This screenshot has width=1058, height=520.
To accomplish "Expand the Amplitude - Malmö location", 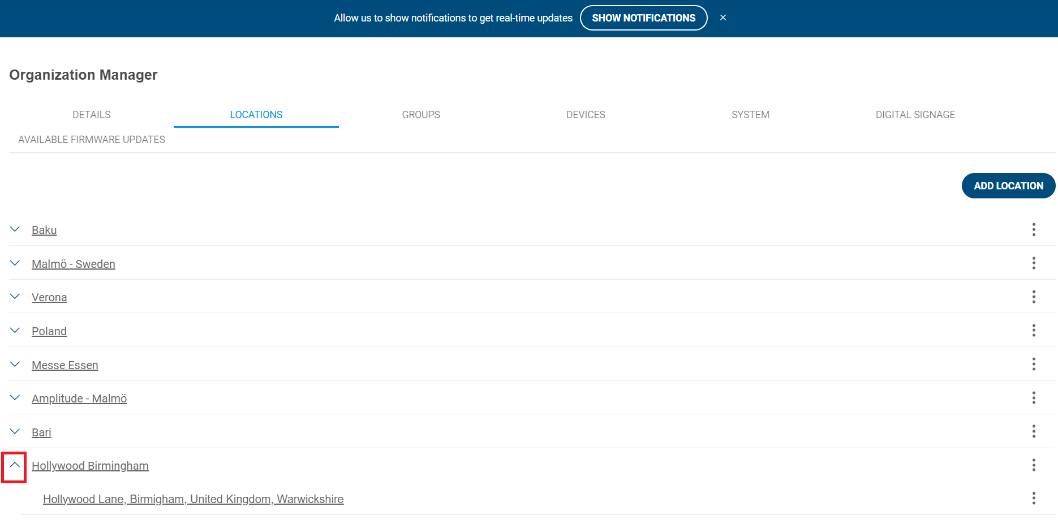I will tap(15, 398).
